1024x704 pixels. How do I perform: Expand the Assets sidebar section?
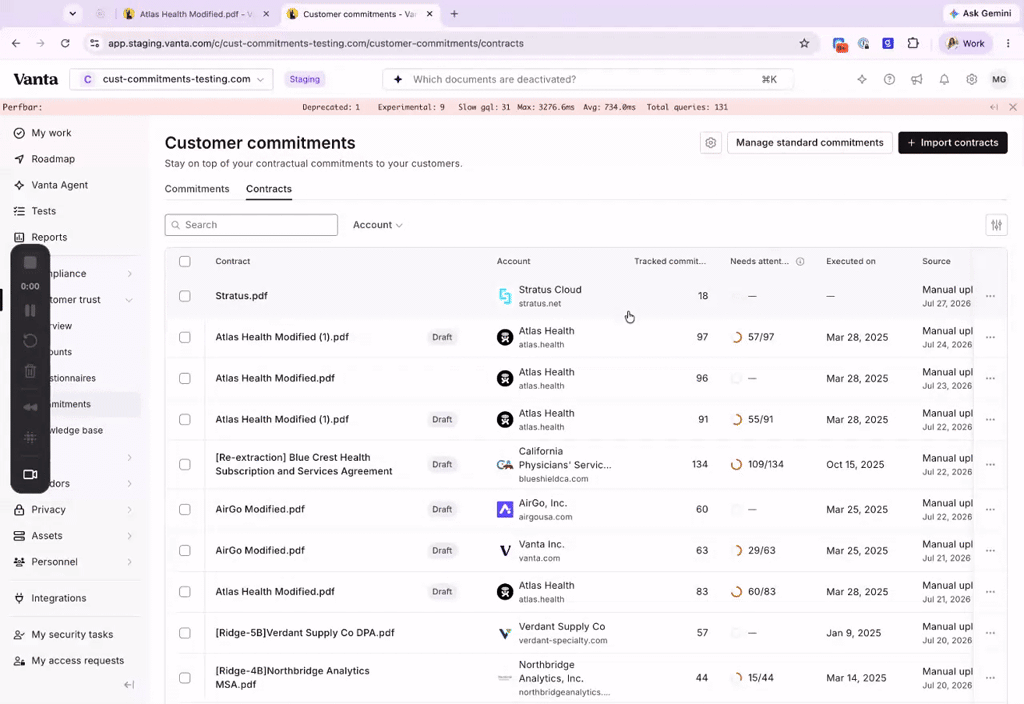click(x=129, y=536)
